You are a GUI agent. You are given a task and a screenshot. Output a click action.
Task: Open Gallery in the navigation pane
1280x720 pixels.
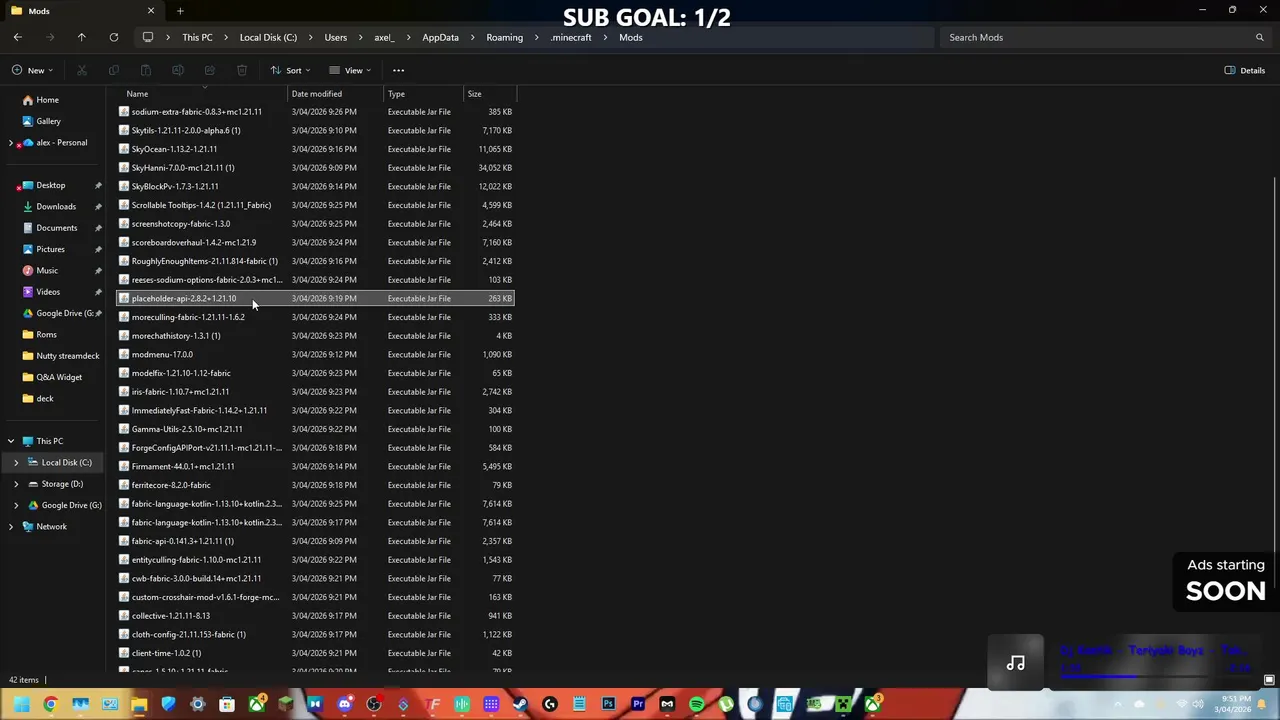[x=48, y=121]
